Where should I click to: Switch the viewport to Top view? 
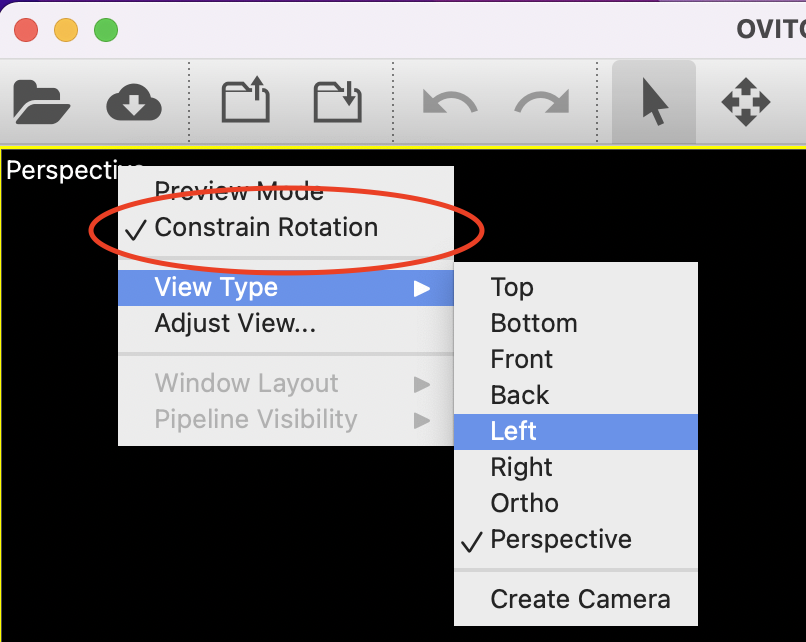[x=512, y=288]
